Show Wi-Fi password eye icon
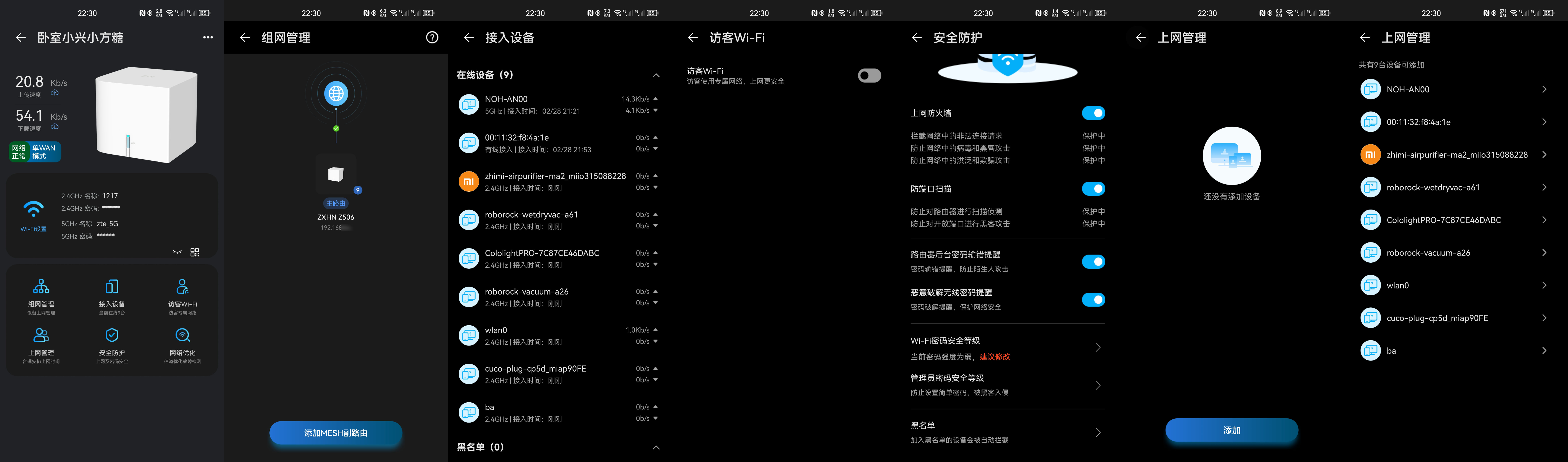The height and width of the screenshot is (462, 1568). pyautogui.click(x=177, y=252)
